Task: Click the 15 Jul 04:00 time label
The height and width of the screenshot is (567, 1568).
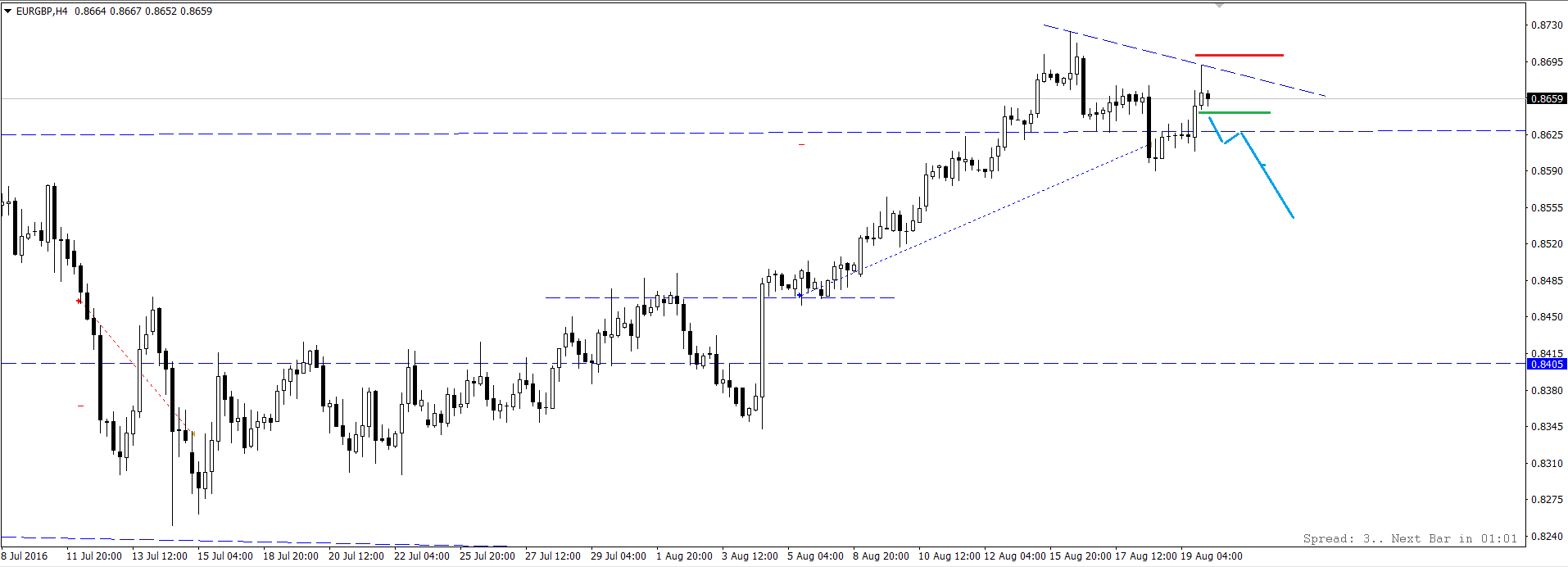Action: tap(225, 556)
